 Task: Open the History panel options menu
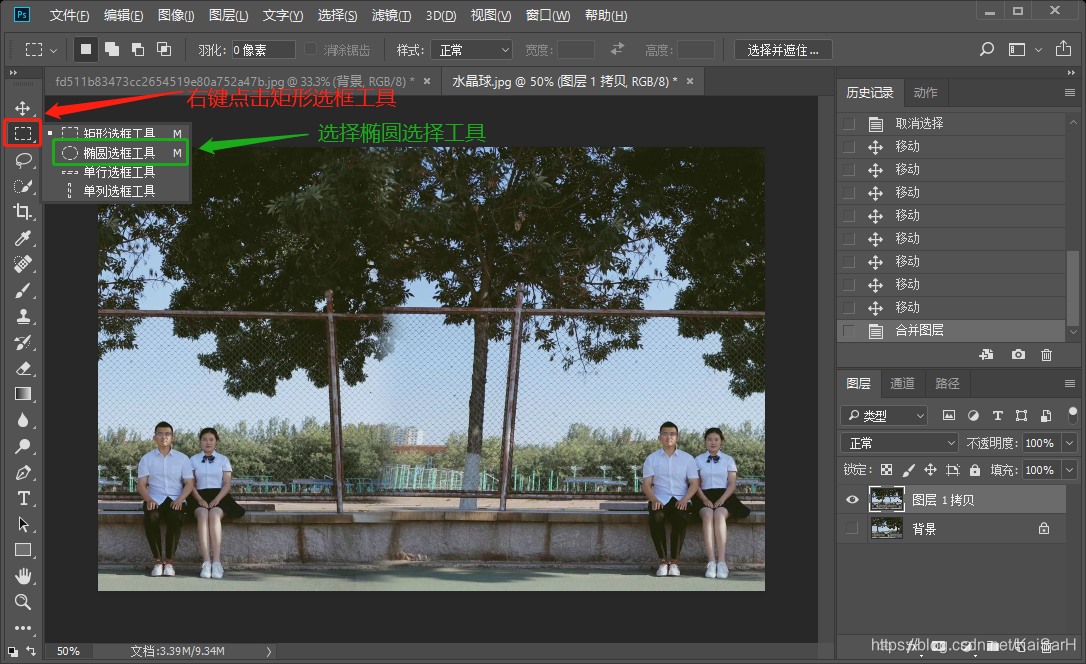pyautogui.click(x=1069, y=93)
